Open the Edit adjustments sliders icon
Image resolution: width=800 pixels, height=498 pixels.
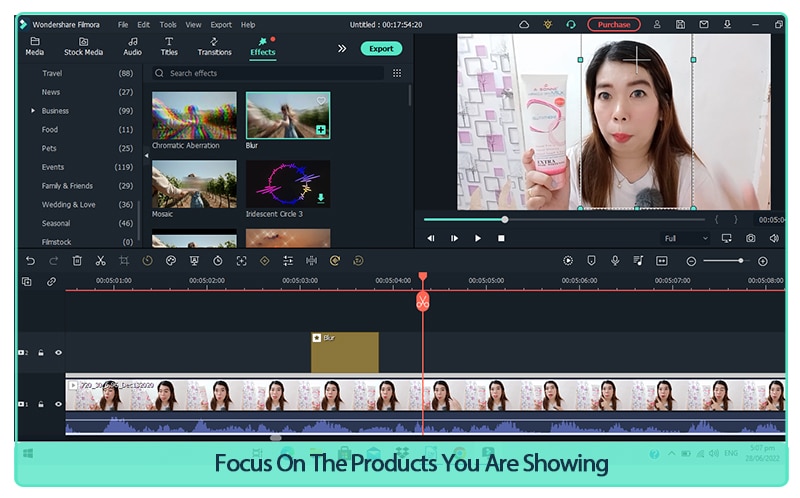(x=288, y=261)
